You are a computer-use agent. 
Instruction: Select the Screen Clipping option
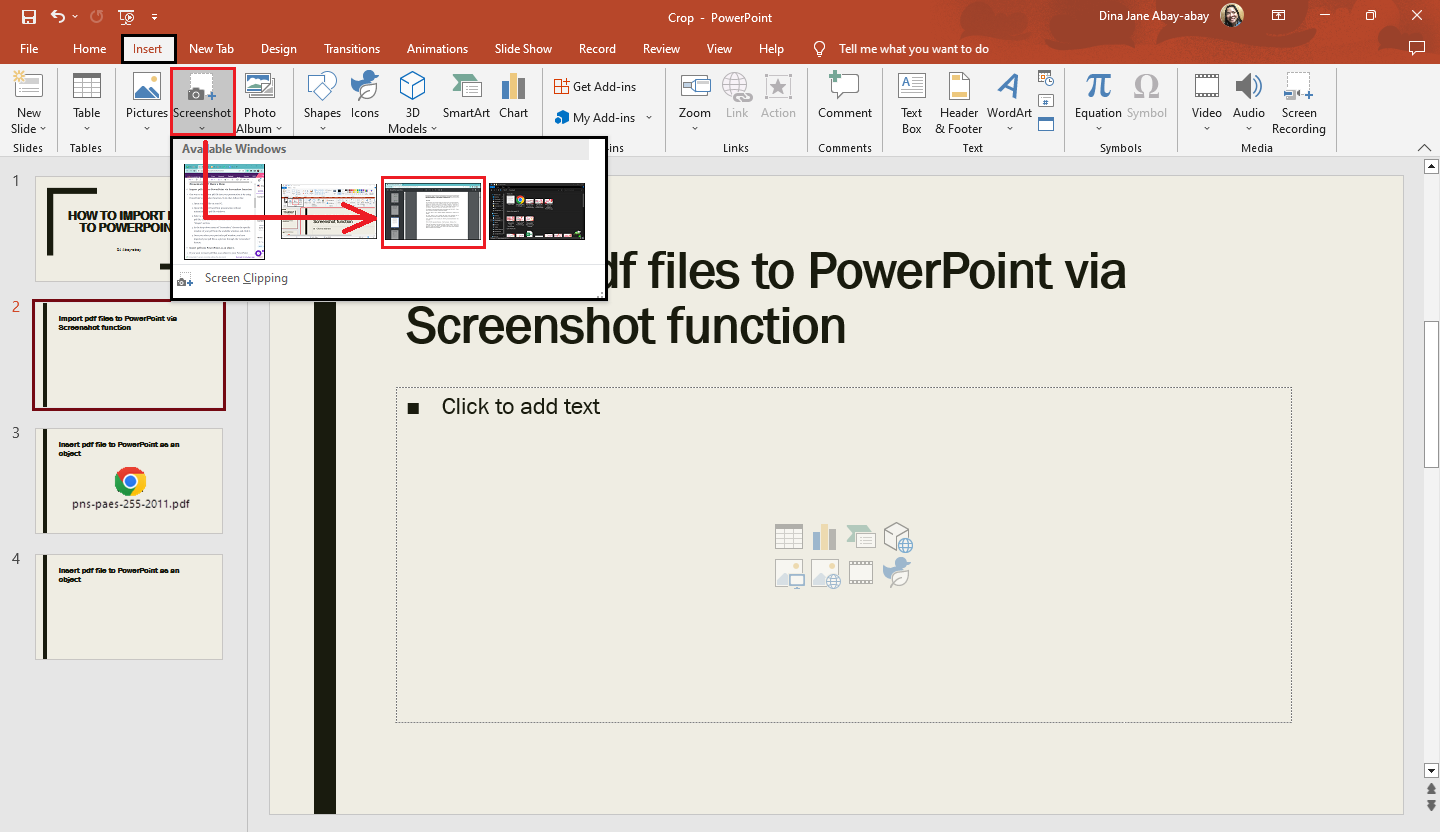246,278
